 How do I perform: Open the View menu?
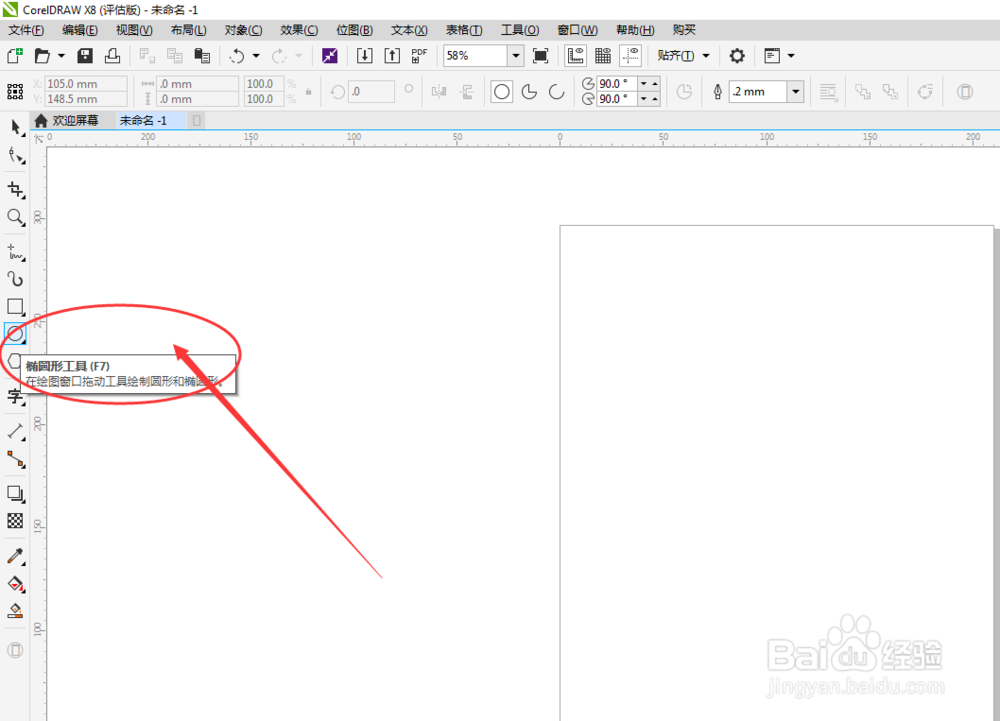134,30
